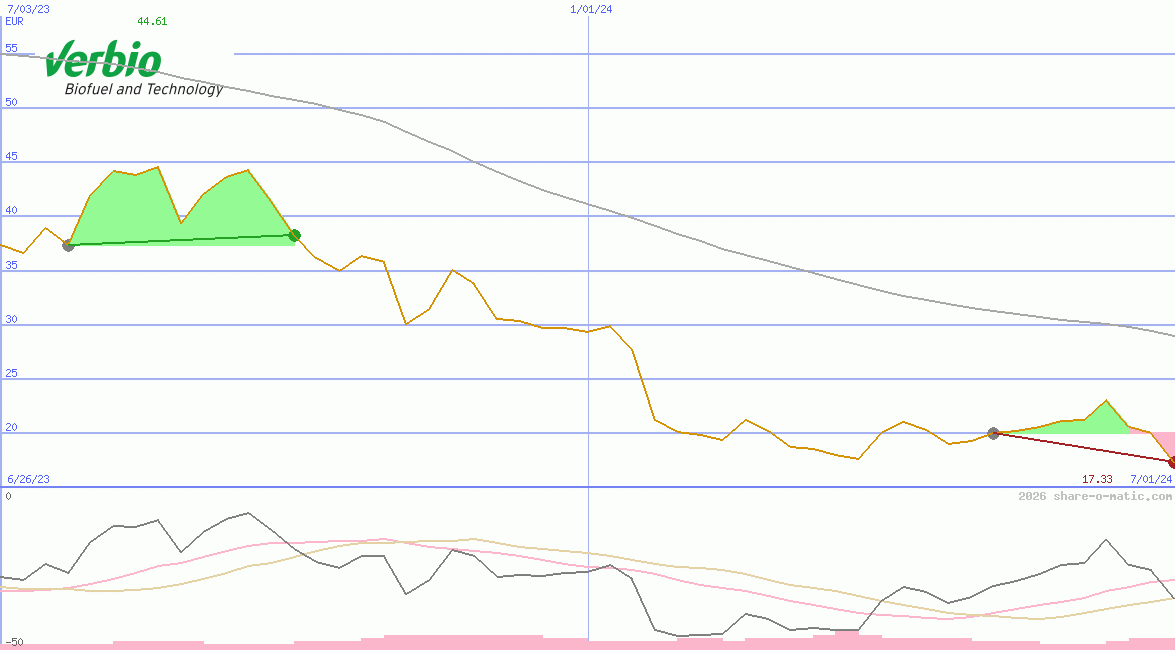Click the green 44.61 high price value
Image resolution: width=1175 pixels, height=650 pixels.
click(x=152, y=21)
